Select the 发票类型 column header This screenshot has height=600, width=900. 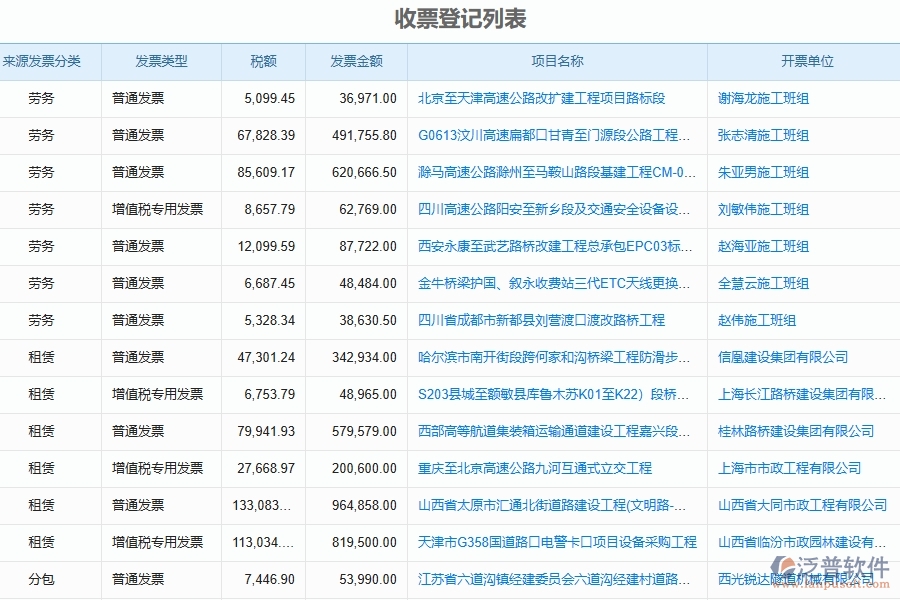pos(162,61)
